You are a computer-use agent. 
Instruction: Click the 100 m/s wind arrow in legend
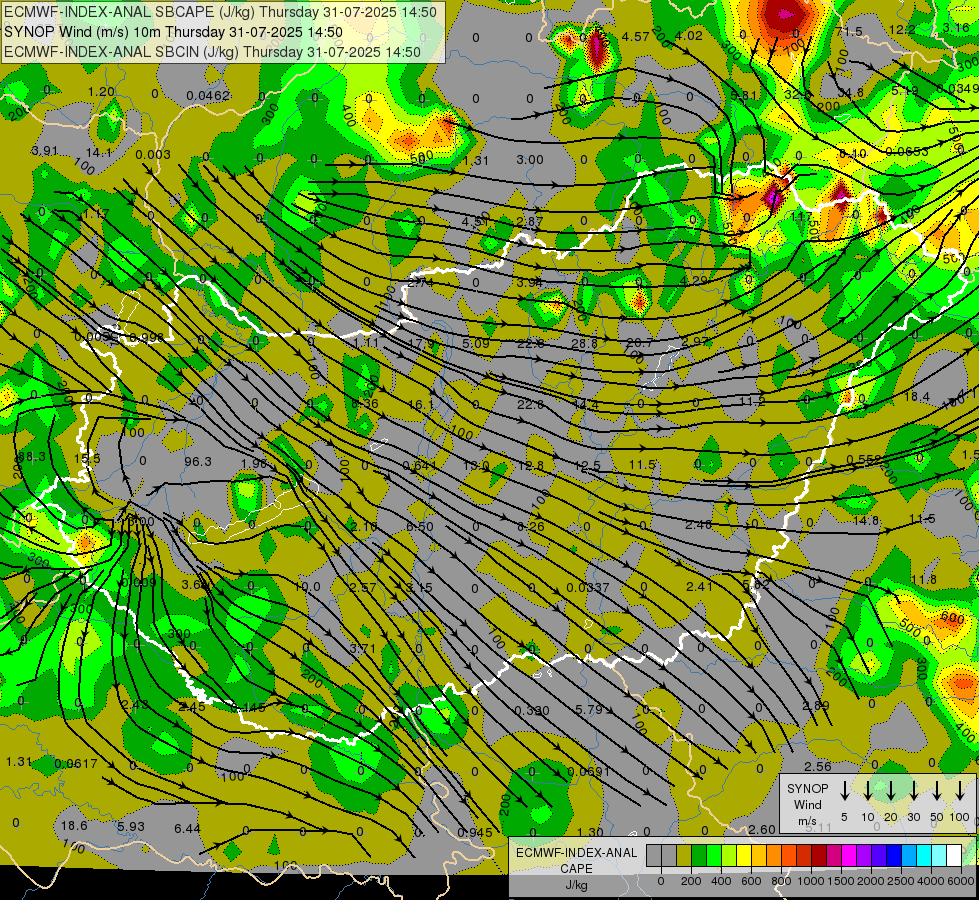tap(960, 791)
